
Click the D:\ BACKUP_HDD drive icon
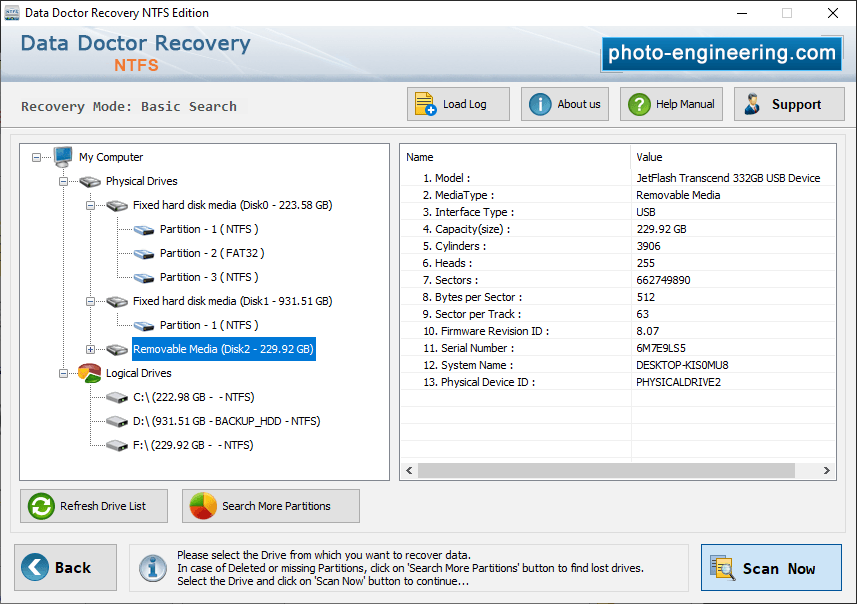coord(117,421)
